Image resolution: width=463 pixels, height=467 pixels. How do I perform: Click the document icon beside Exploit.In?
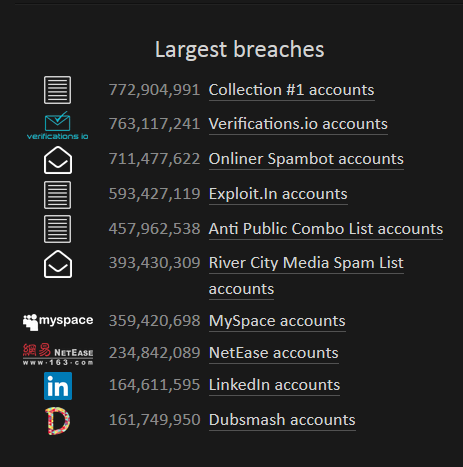pos(57,195)
